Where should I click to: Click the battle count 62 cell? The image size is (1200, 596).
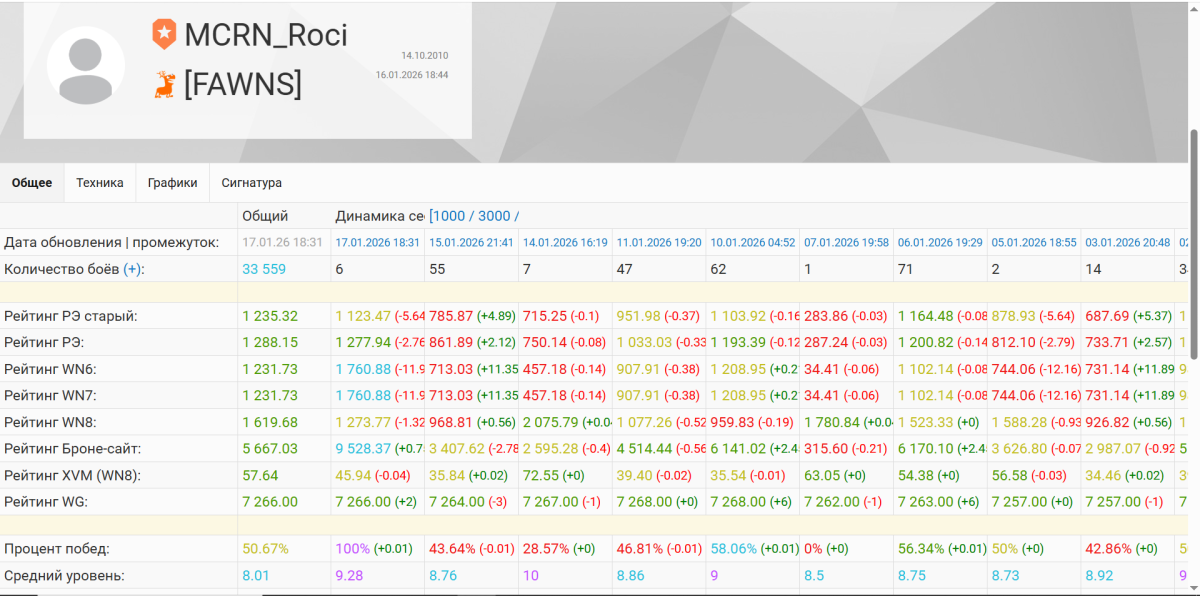click(718, 269)
